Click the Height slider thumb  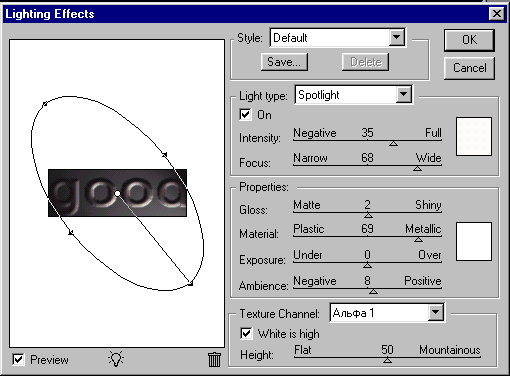tap(387, 360)
